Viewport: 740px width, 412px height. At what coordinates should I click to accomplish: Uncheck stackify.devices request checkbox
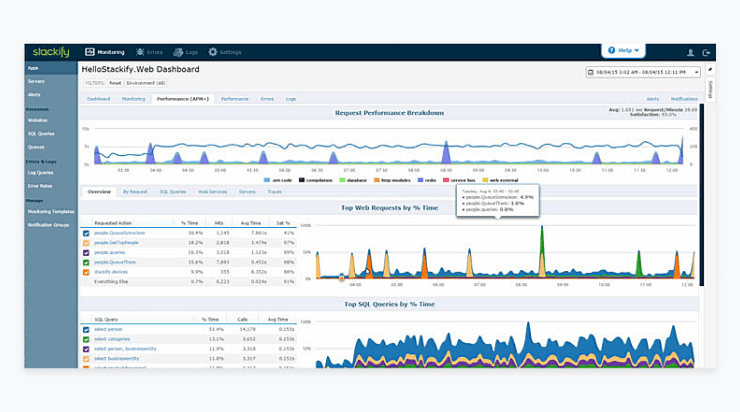(x=86, y=272)
